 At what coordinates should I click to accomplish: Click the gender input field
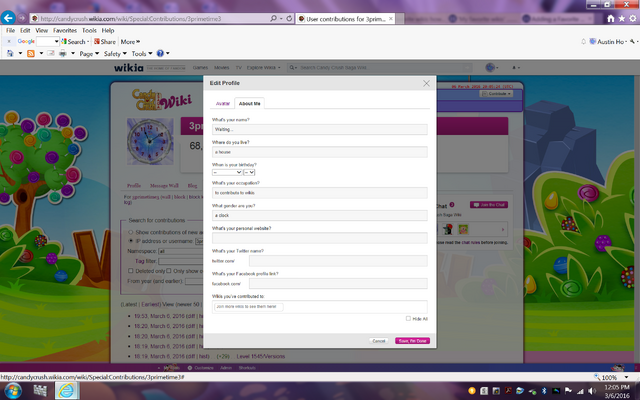coord(320,215)
